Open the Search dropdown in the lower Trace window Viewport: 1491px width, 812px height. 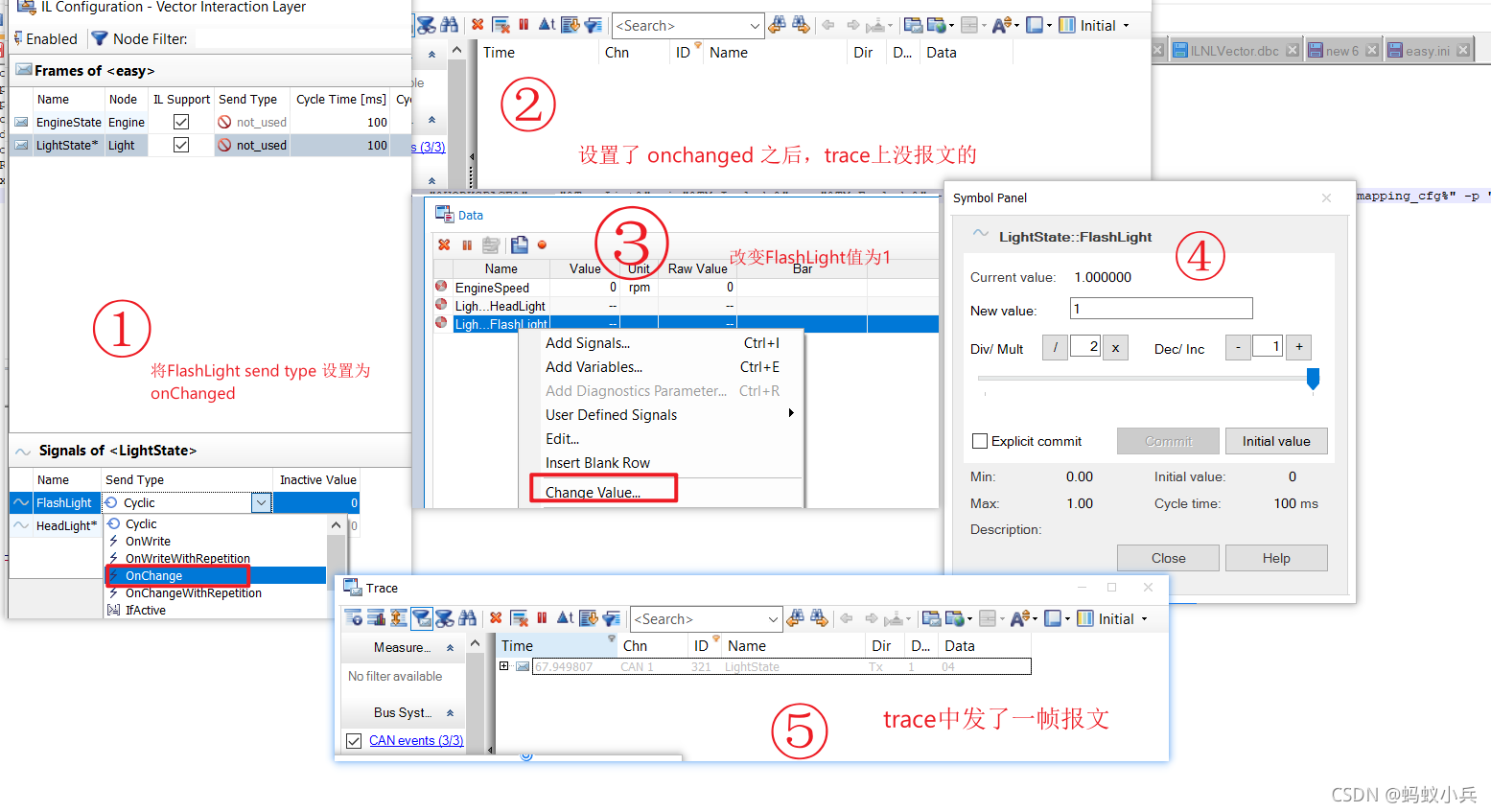point(773,619)
